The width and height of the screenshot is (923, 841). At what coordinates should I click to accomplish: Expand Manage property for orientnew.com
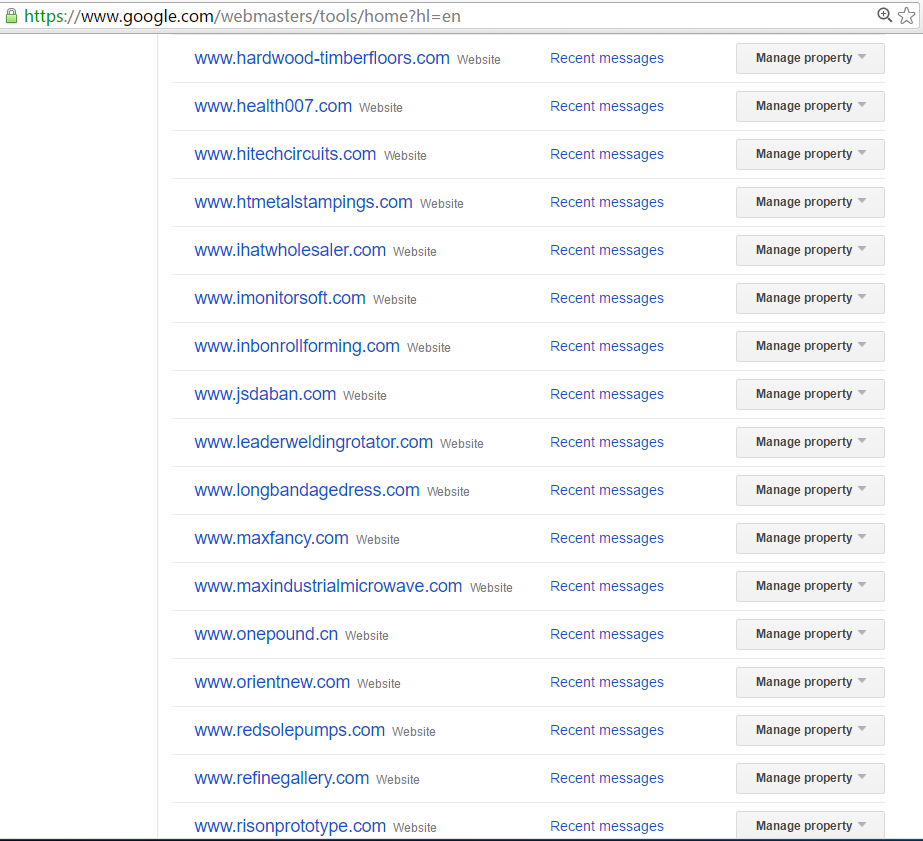tap(810, 682)
